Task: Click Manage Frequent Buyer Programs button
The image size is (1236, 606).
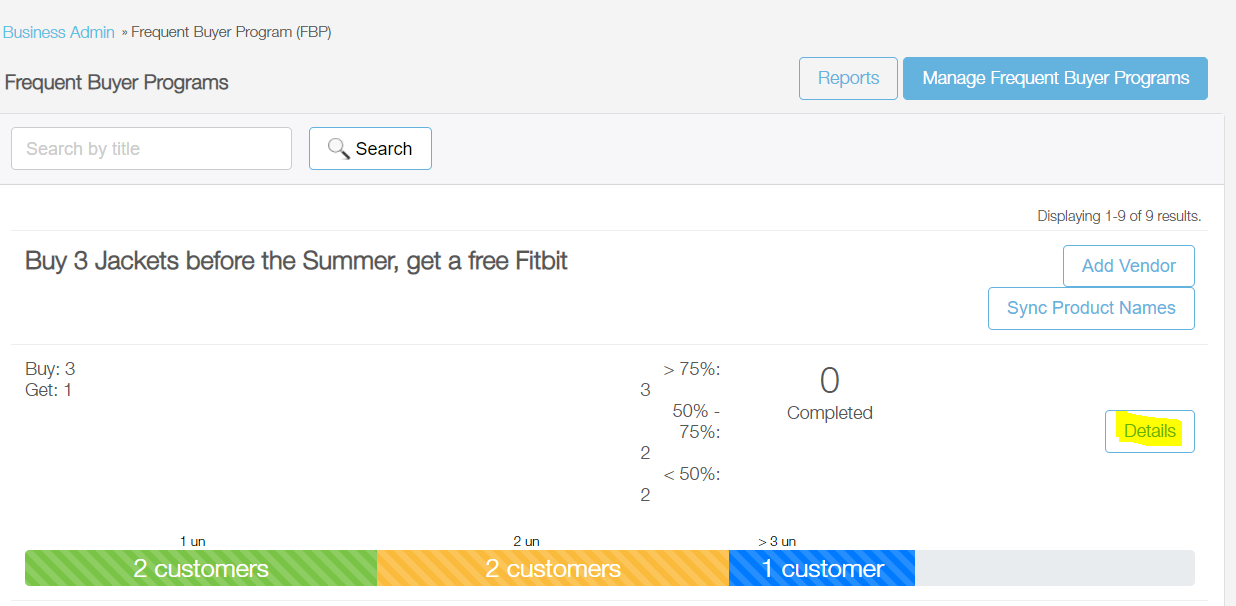Action: pos(1055,78)
